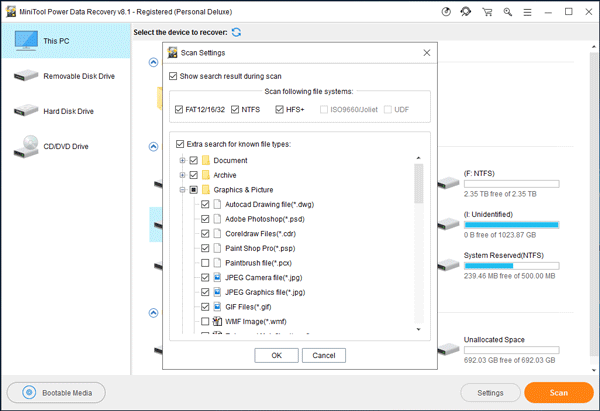The height and width of the screenshot is (411, 600).
Task: Click the JPEG Graphics file image icon
Action: 217,292
